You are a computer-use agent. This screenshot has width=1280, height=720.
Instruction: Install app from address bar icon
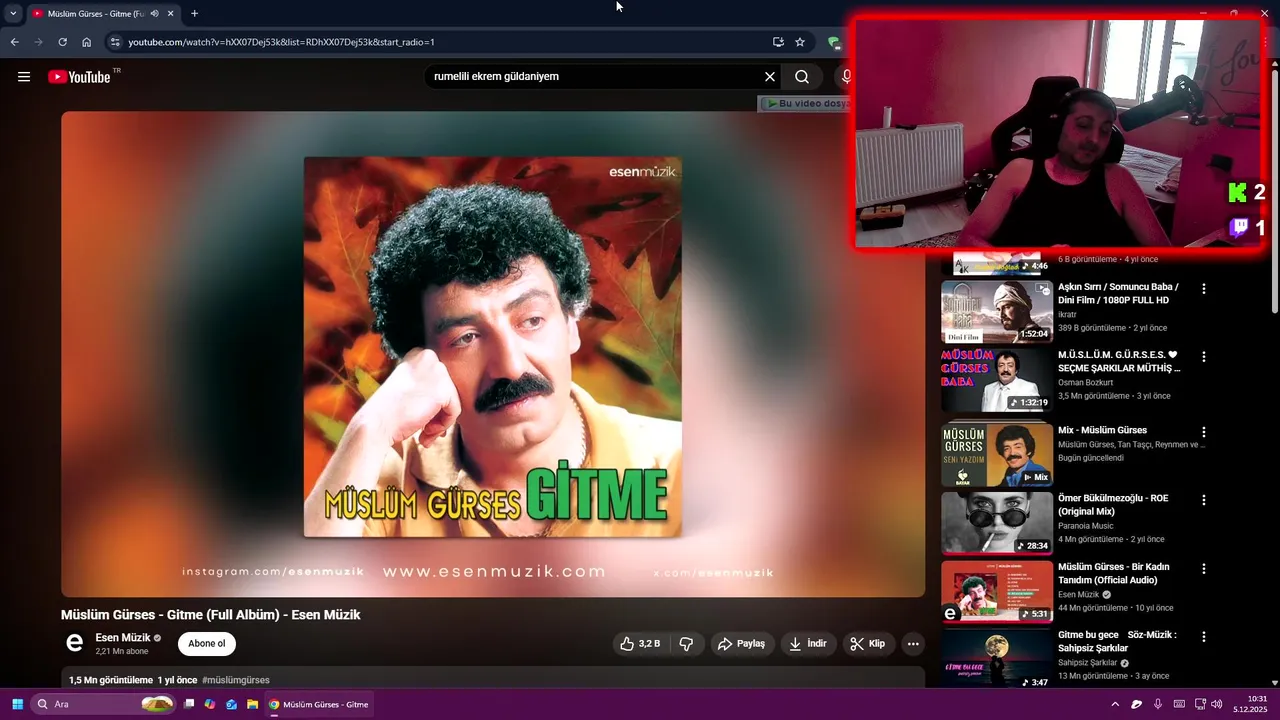[778, 42]
